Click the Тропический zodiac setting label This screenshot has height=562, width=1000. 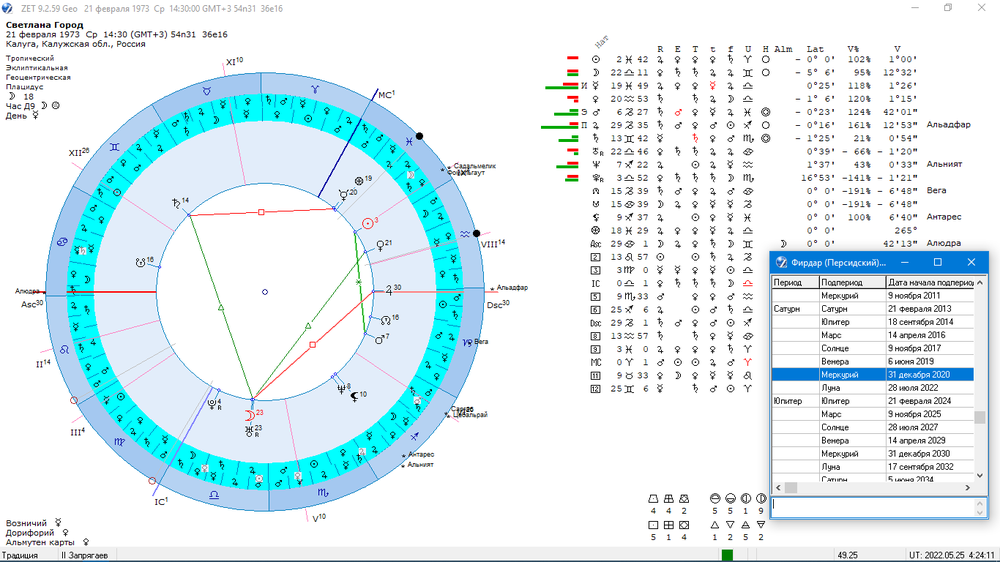(30, 58)
